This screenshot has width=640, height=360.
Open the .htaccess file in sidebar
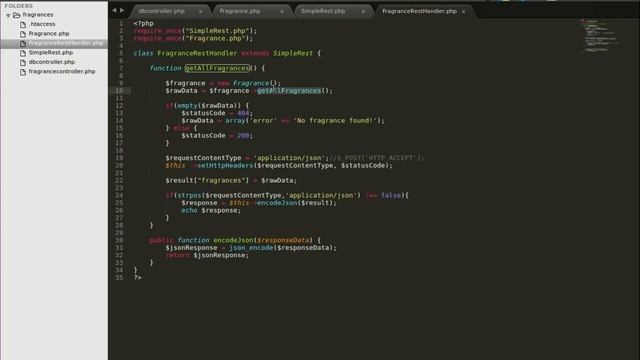point(42,24)
